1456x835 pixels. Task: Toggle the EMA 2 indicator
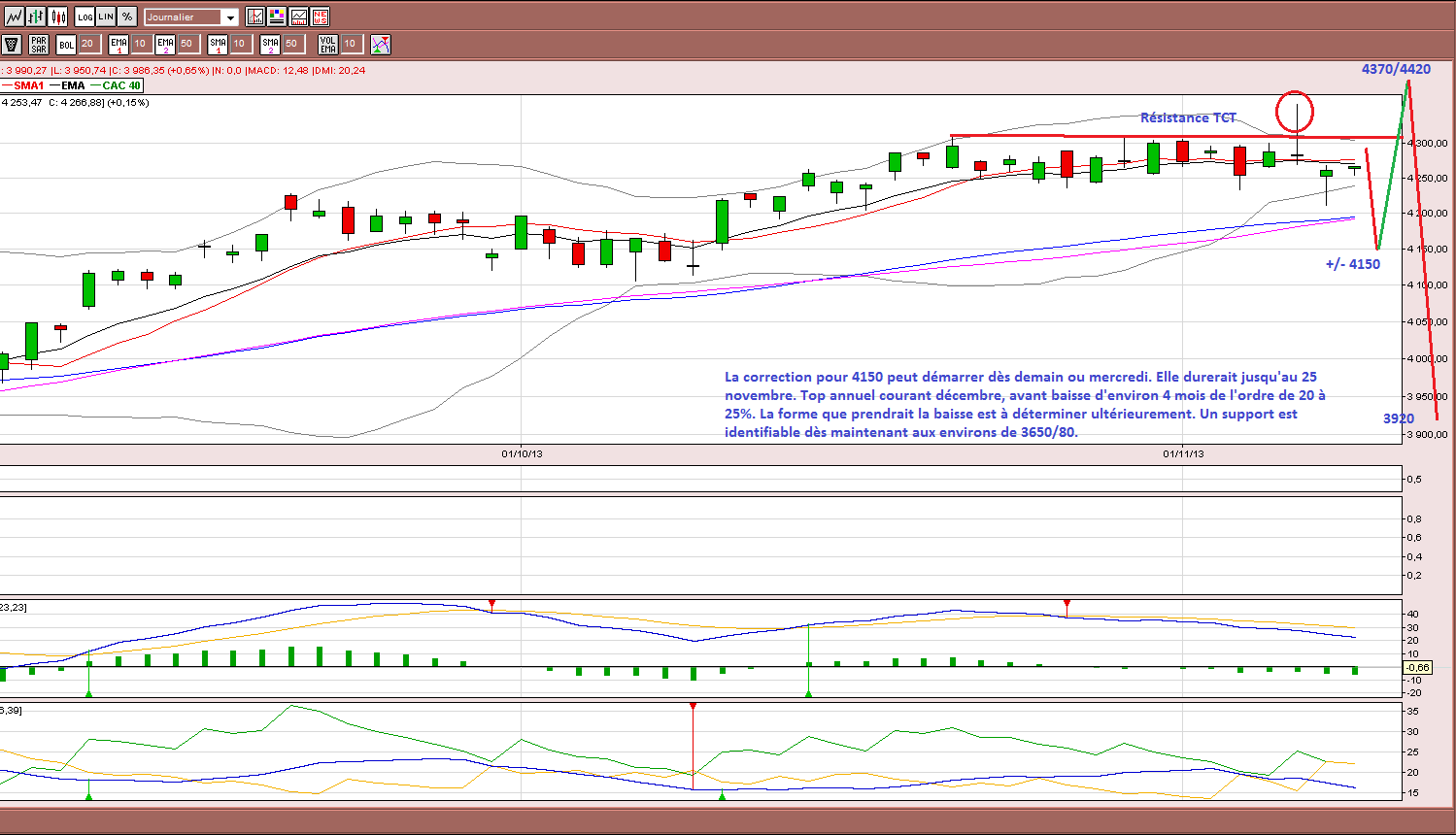[165, 45]
